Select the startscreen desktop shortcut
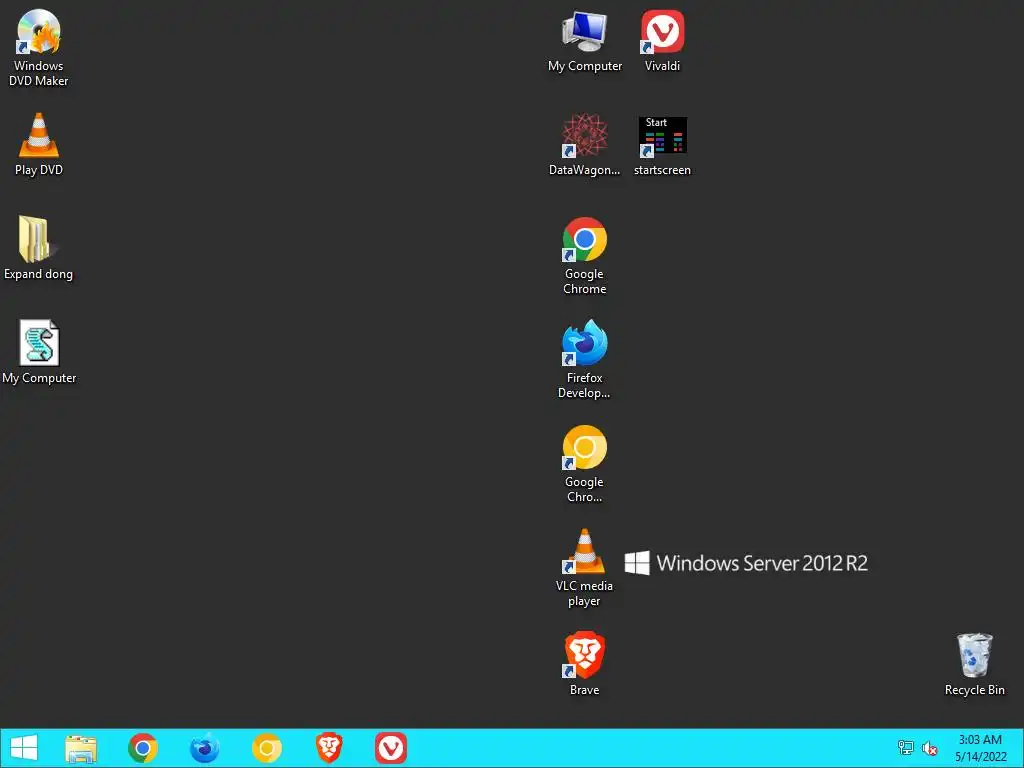Screen dimensions: 1024x768 (x=662, y=146)
